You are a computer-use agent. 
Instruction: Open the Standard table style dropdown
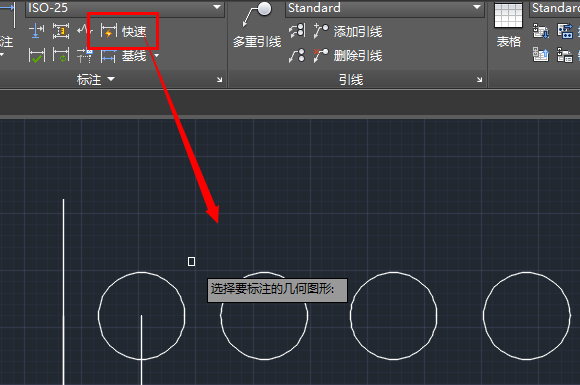pos(555,8)
